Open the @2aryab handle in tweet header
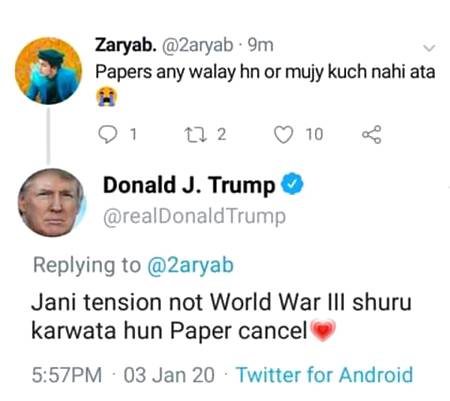The width and height of the screenshot is (450, 401). (x=197, y=45)
